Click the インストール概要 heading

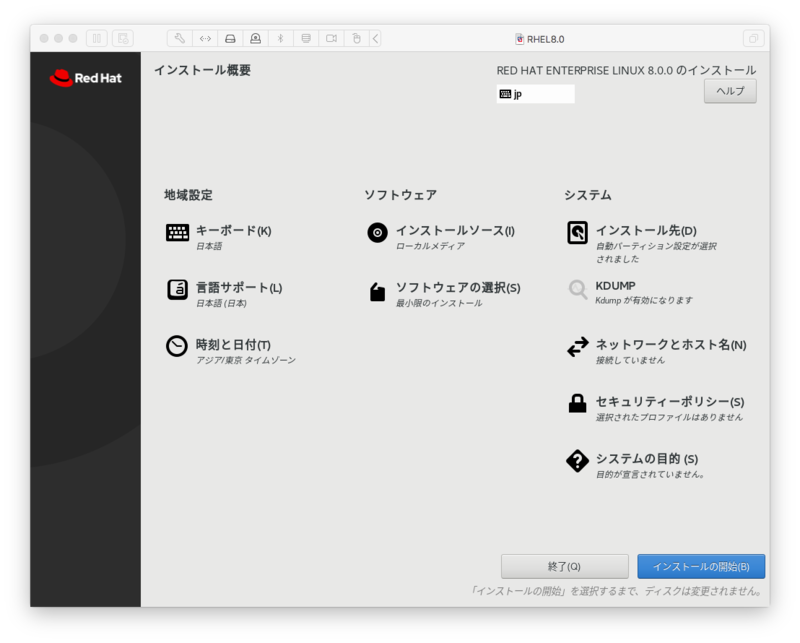(x=203, y=70)
